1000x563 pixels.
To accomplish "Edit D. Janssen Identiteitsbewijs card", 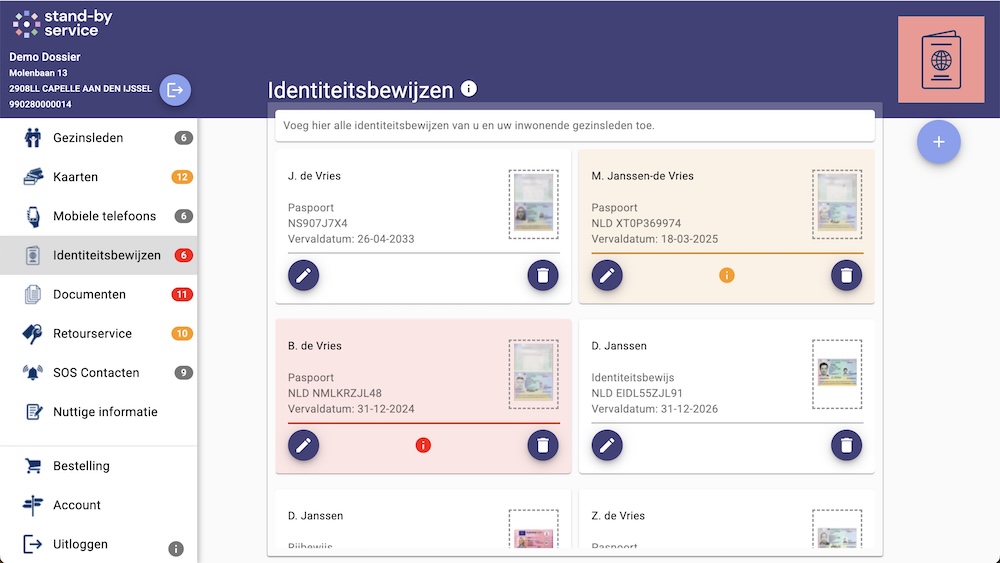I will (x=607, y=445).
